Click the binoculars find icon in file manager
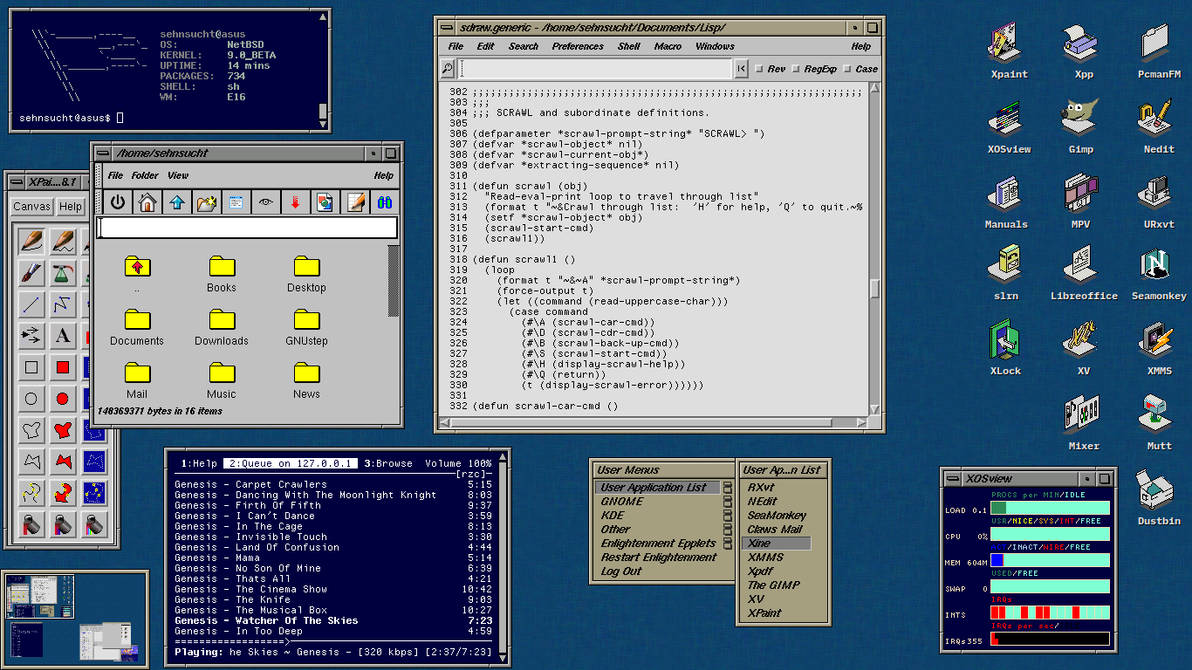 pos(385,202)
